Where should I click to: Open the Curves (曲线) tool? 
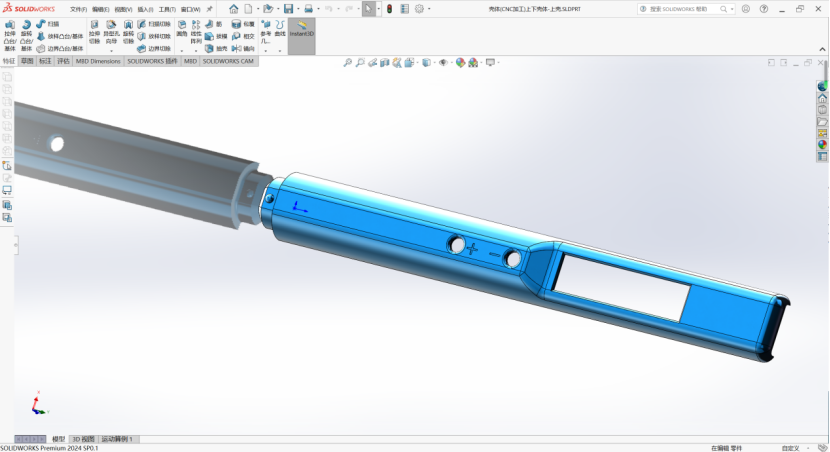(x=280, y=29)
